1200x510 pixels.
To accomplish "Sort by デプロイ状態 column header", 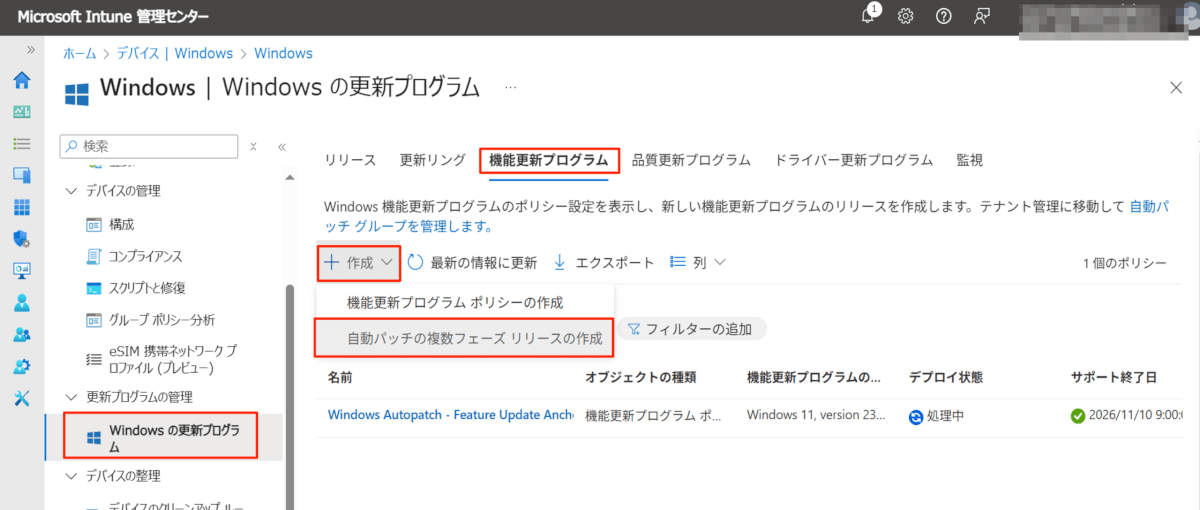I will tap(946, 377).
